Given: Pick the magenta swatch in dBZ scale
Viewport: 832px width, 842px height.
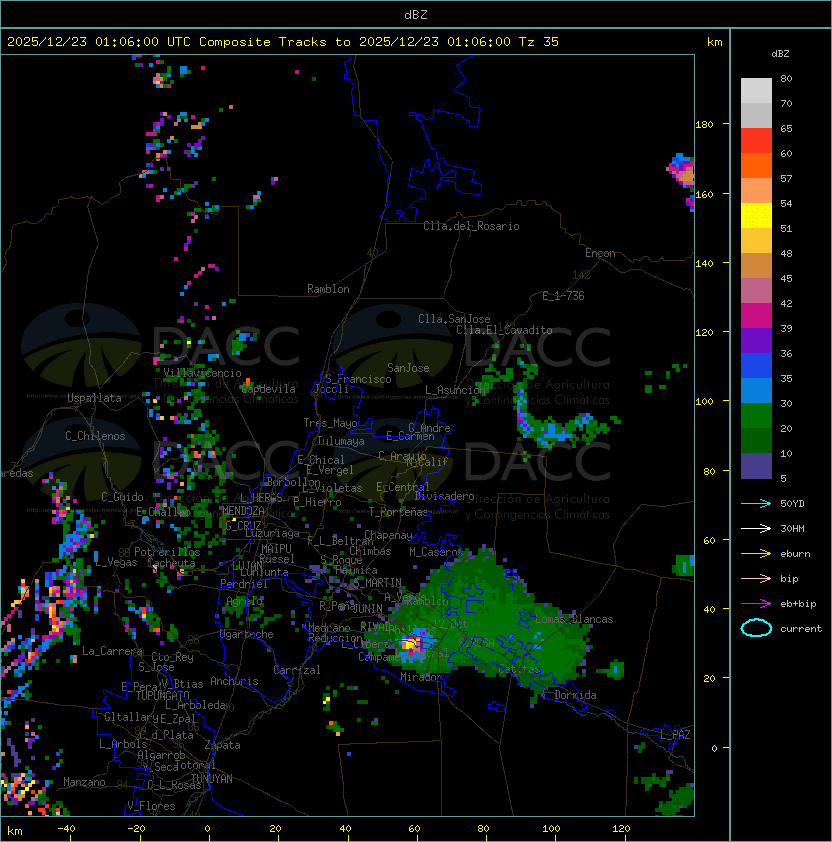Looking at the screenshot, I should (756, 316).
